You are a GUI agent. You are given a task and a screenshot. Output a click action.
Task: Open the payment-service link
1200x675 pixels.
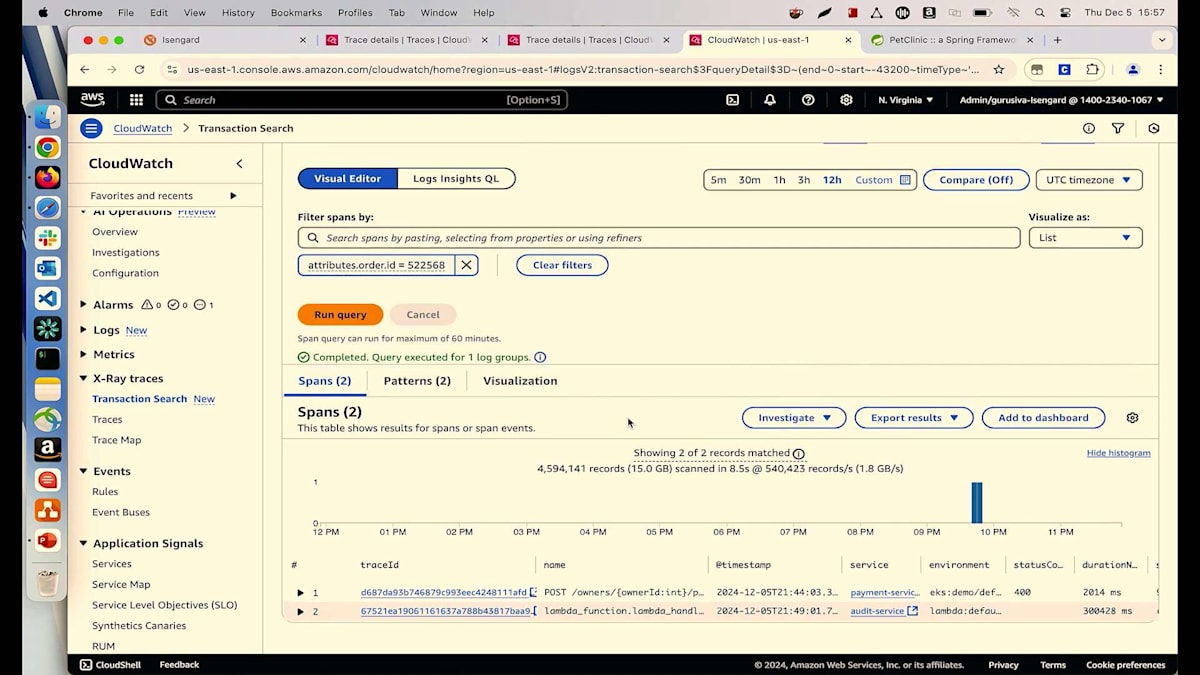[x=885, y=593]
